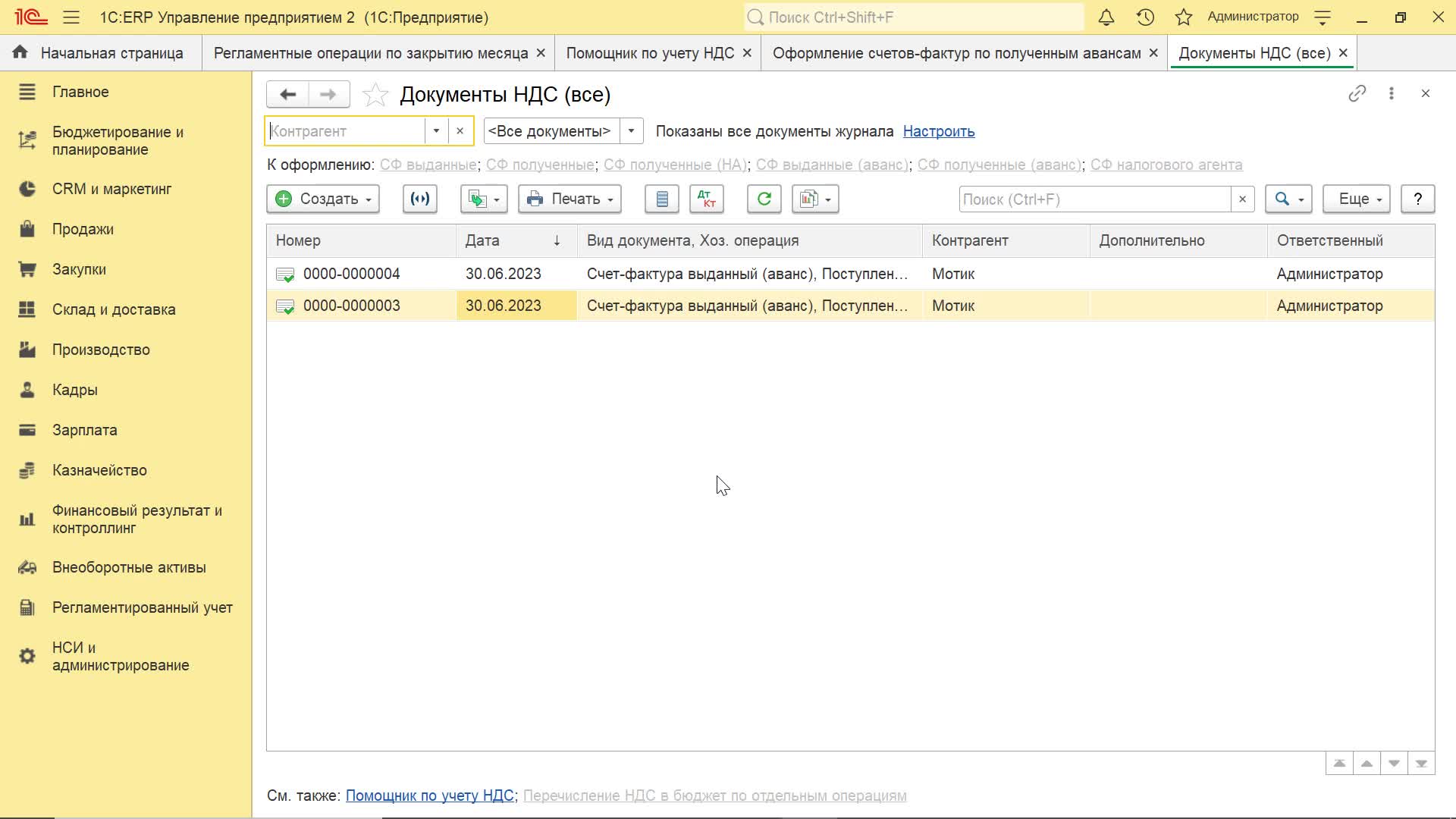
Task: Open Помощник по учету НДС link at bottom
Action: (x=429, y=795)
